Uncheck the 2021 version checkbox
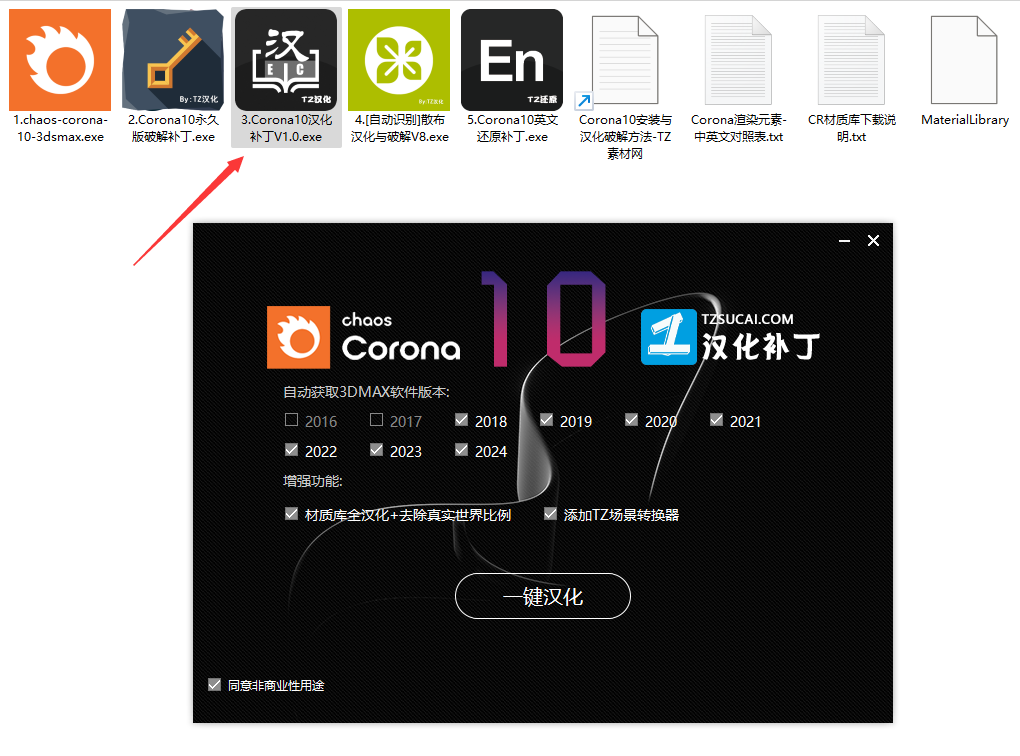The width and height of the screenshot is (1020, 756). tap(716, 420)
